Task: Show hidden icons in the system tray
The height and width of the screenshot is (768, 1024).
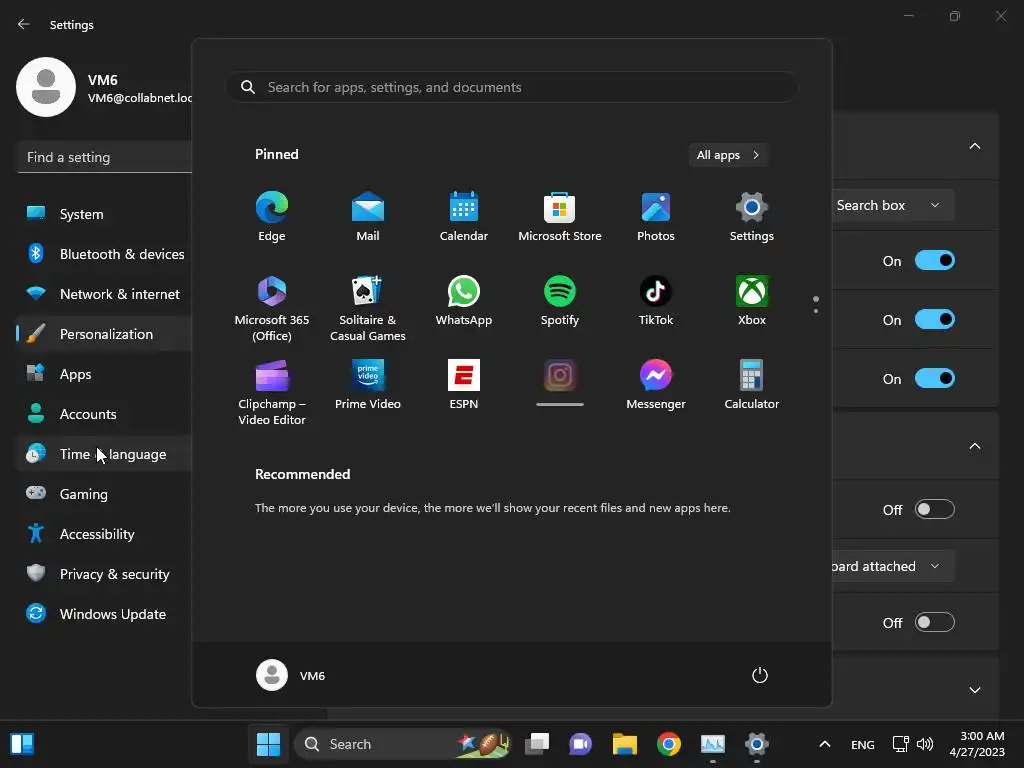Action: tap(825, 744)
